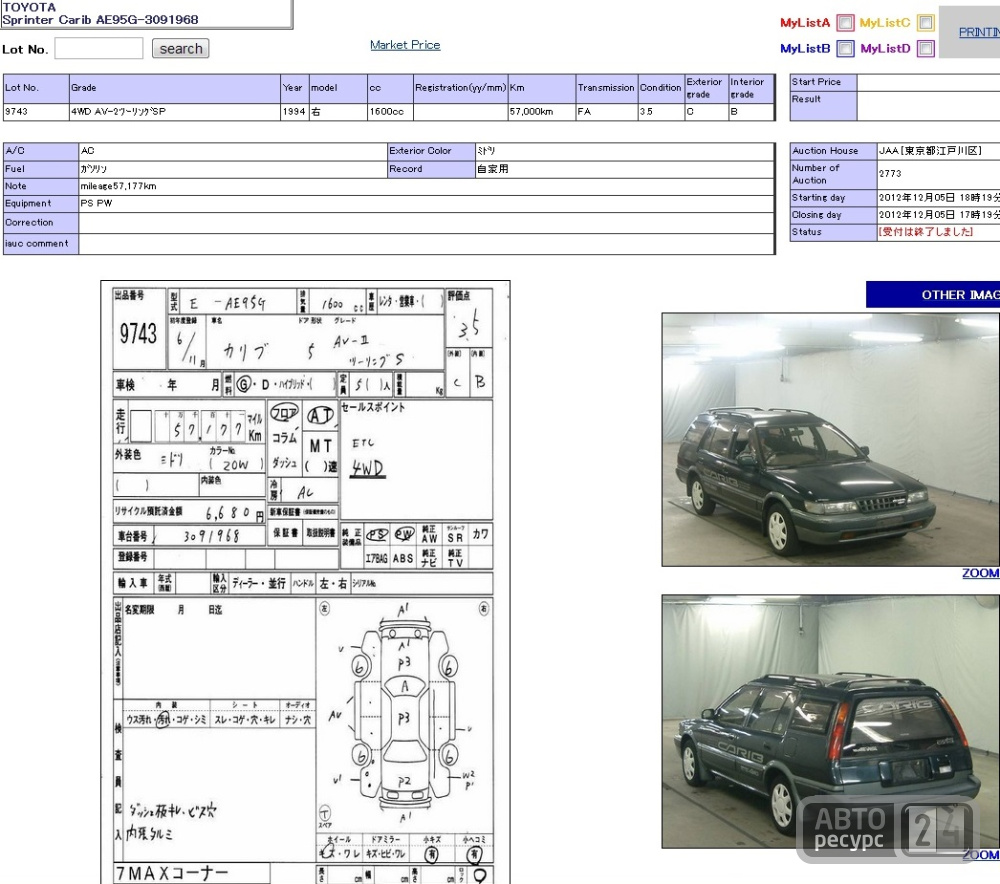Check the MyListA checkbox
This screenshot has height=884, width=1000.
point(845,23)
